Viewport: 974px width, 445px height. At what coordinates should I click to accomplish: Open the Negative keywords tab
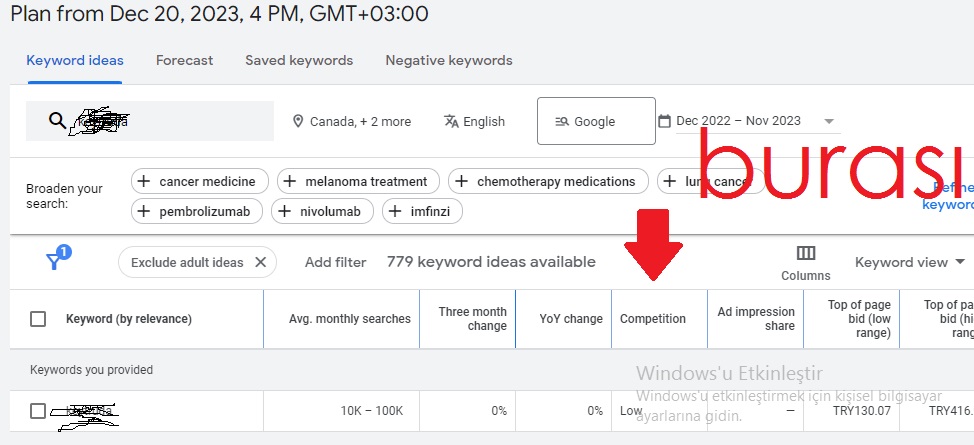(x=449, y=60)
